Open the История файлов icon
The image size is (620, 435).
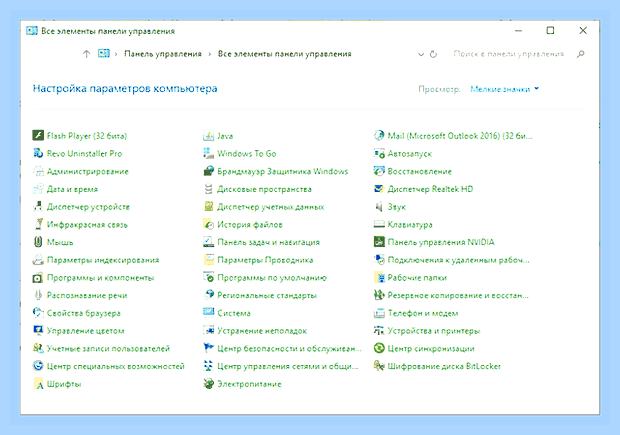[x=208, y=224]
